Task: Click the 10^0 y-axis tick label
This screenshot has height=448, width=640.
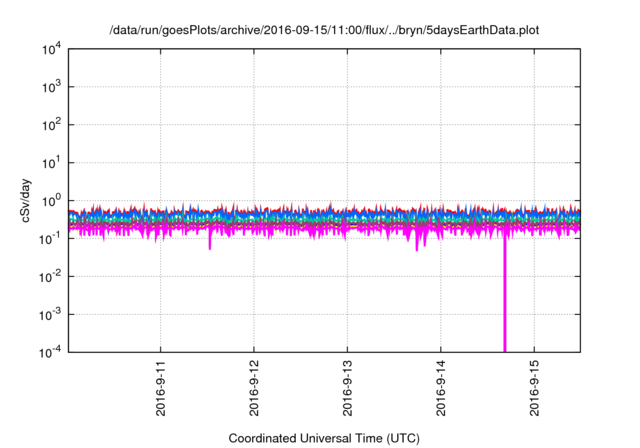Action: [51, 200]
